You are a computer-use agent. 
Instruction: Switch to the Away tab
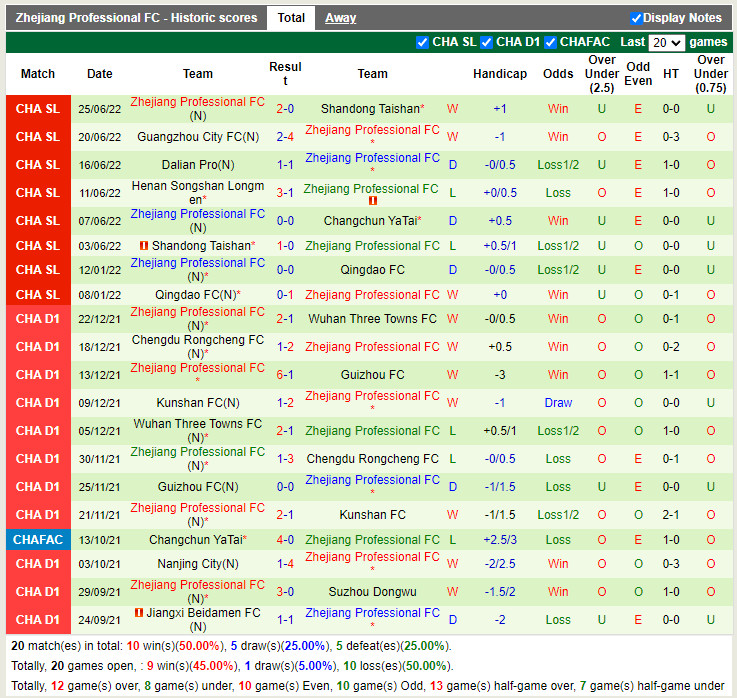coord(340,18)
